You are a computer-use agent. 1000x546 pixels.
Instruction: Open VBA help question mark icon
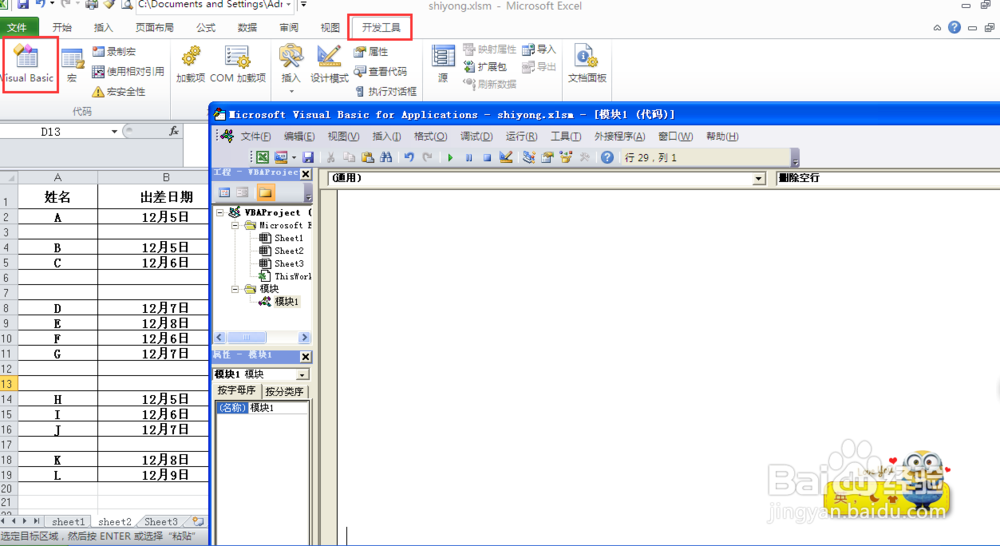(x=607, y=157)
